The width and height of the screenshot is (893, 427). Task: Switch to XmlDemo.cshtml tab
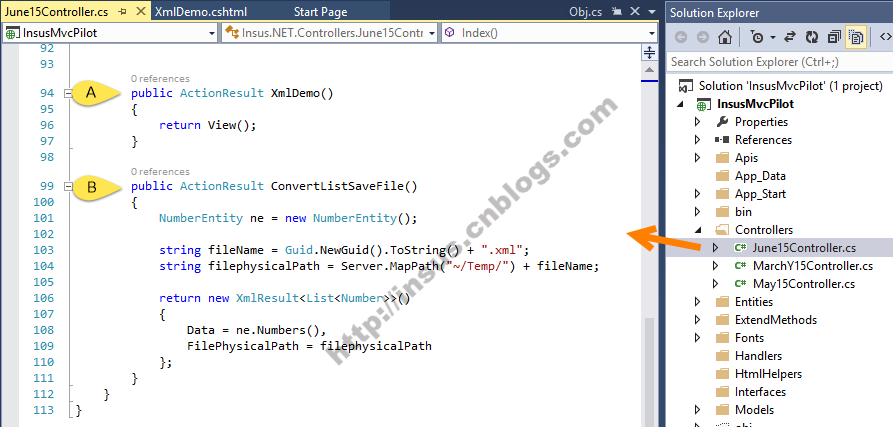pyautogui.click(x=200, y=11)
